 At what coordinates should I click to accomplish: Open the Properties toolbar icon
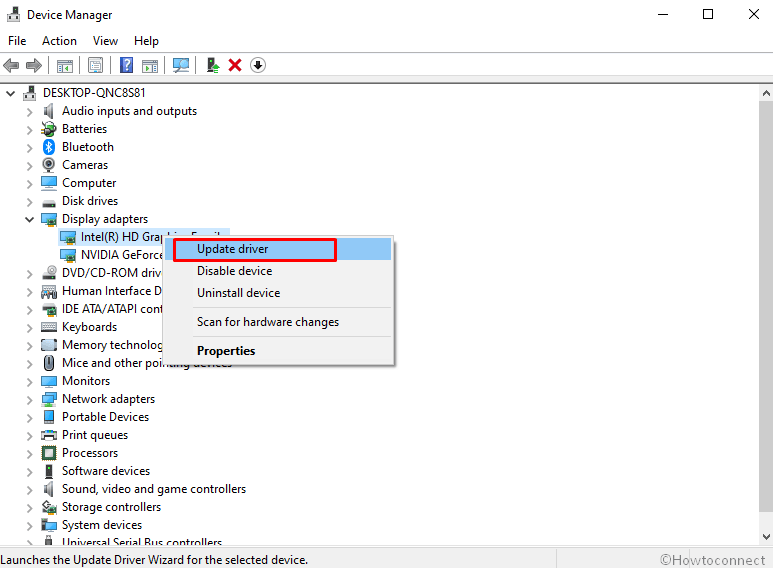click(x=95, y=65)
